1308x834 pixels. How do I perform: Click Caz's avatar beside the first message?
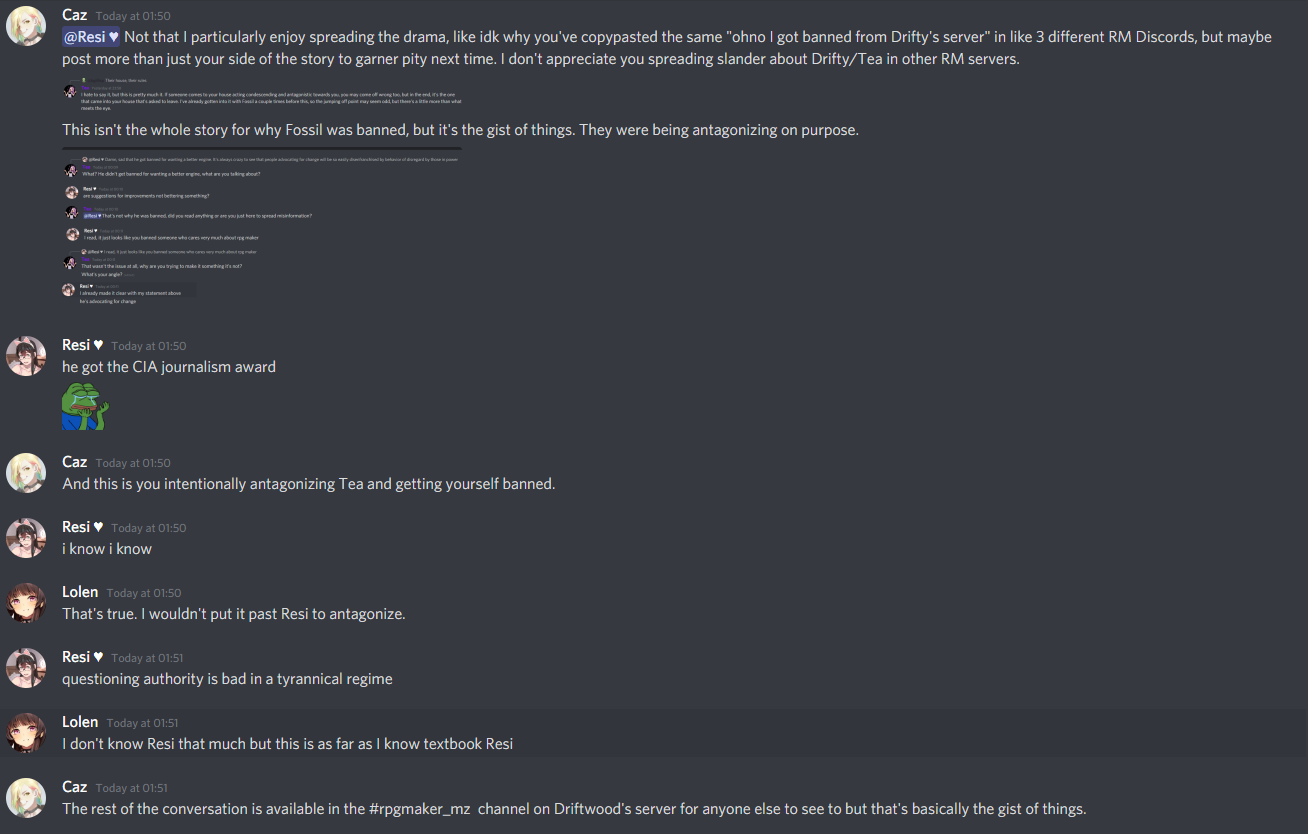click(26, 26)
